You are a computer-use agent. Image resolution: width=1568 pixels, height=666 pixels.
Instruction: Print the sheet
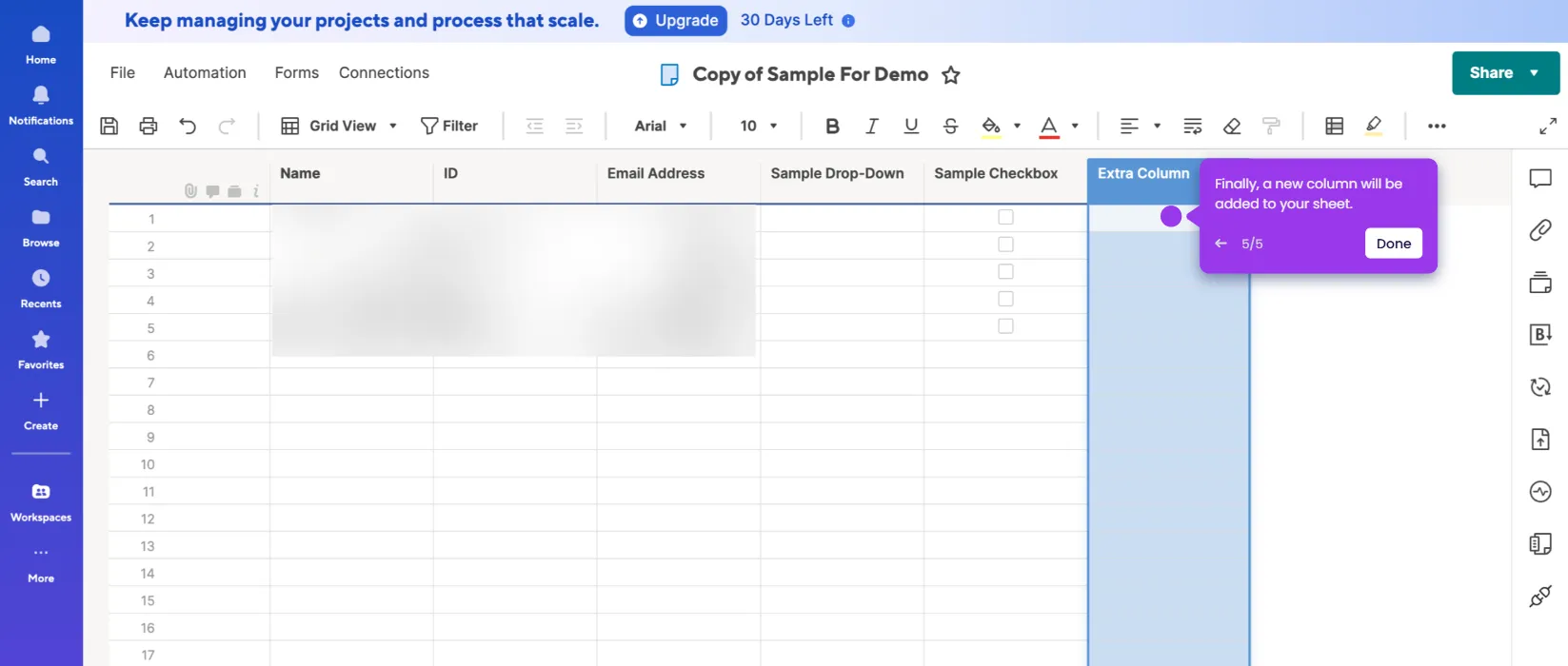(149, 126)
